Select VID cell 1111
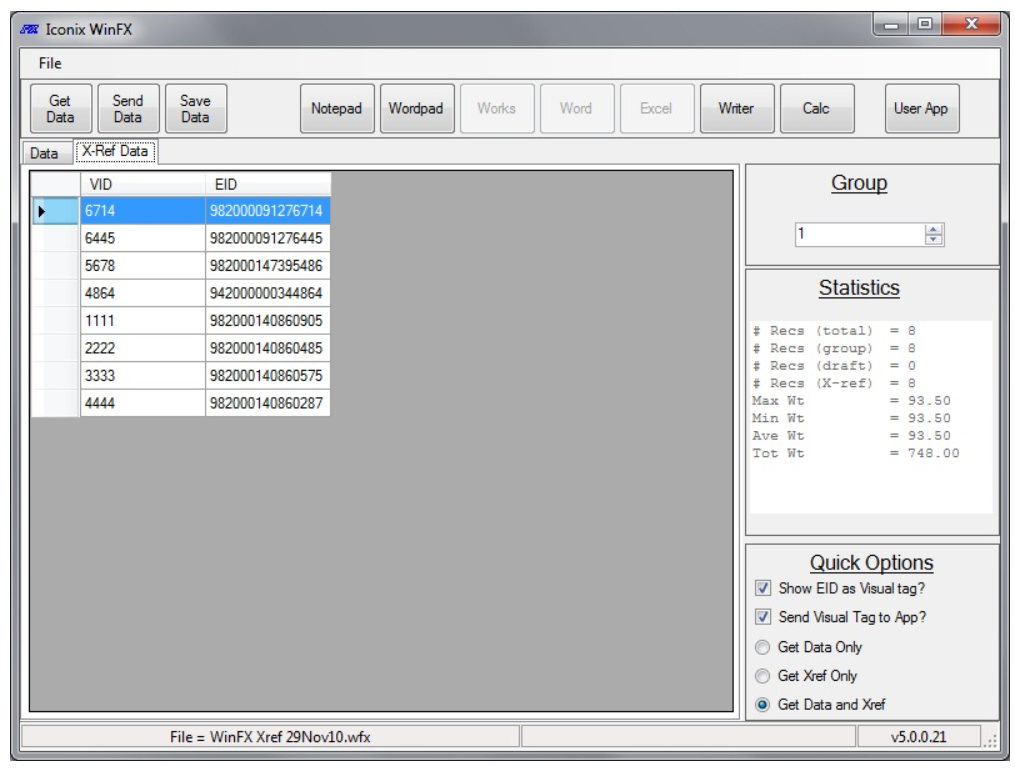 click(143, 321)
